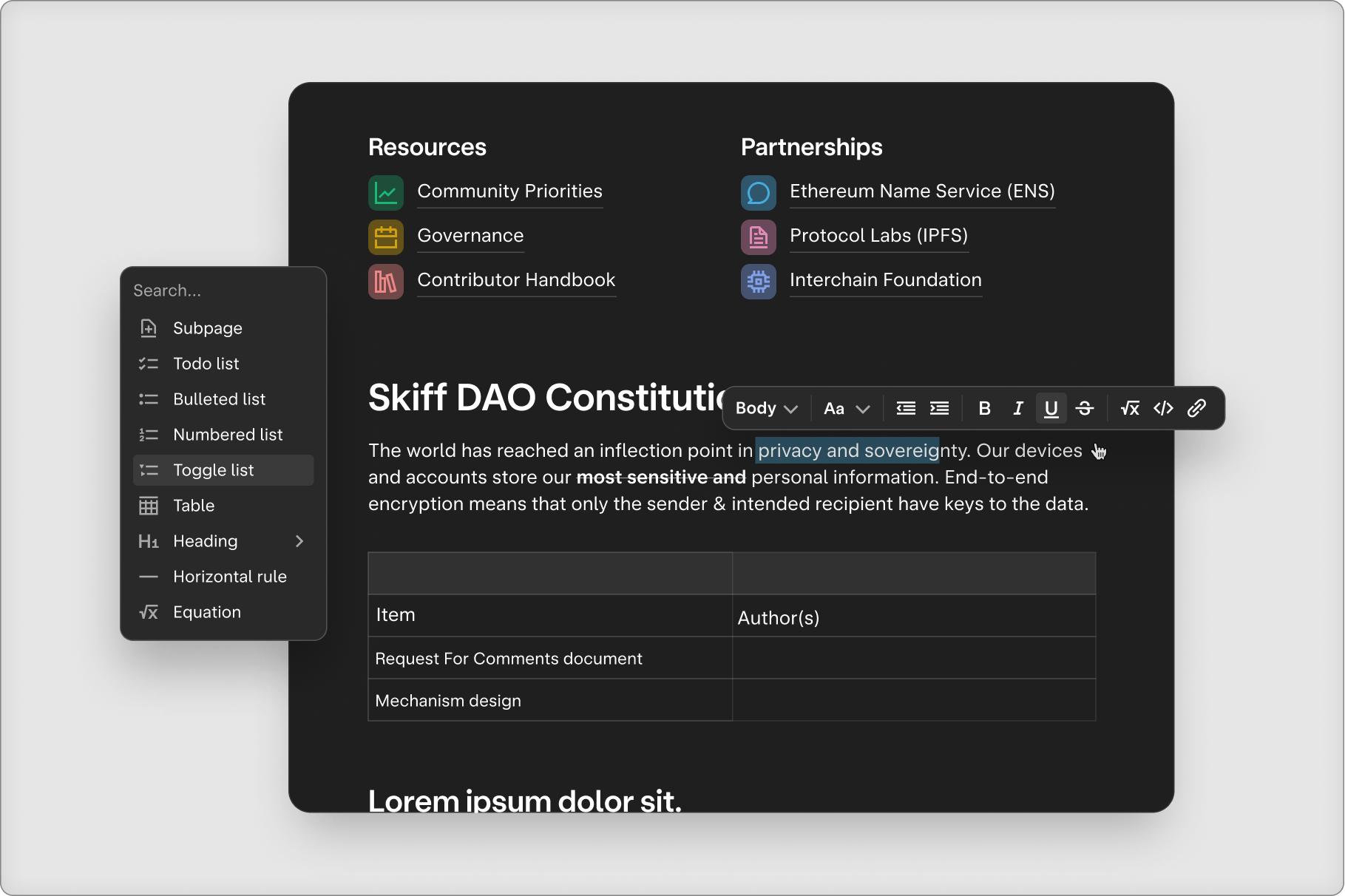Select the Toggle list menu entry
Image resolution: width=1345 pixels, height=896 pixels.
223,470
